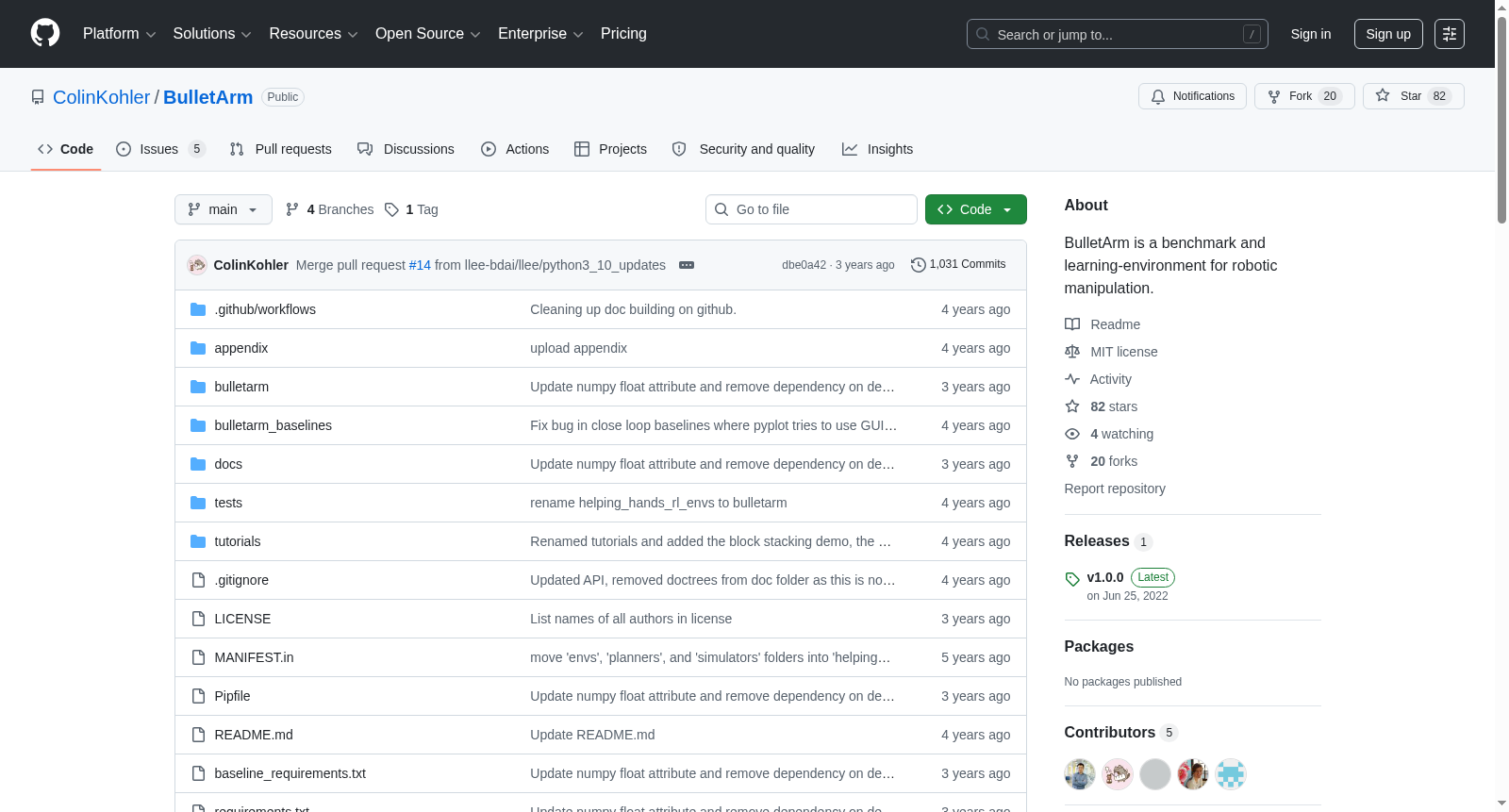Screen dimensions: 1509x812
Task: Open the bulletarm folder
Action: pyautogui.click(x=241, y=387)
